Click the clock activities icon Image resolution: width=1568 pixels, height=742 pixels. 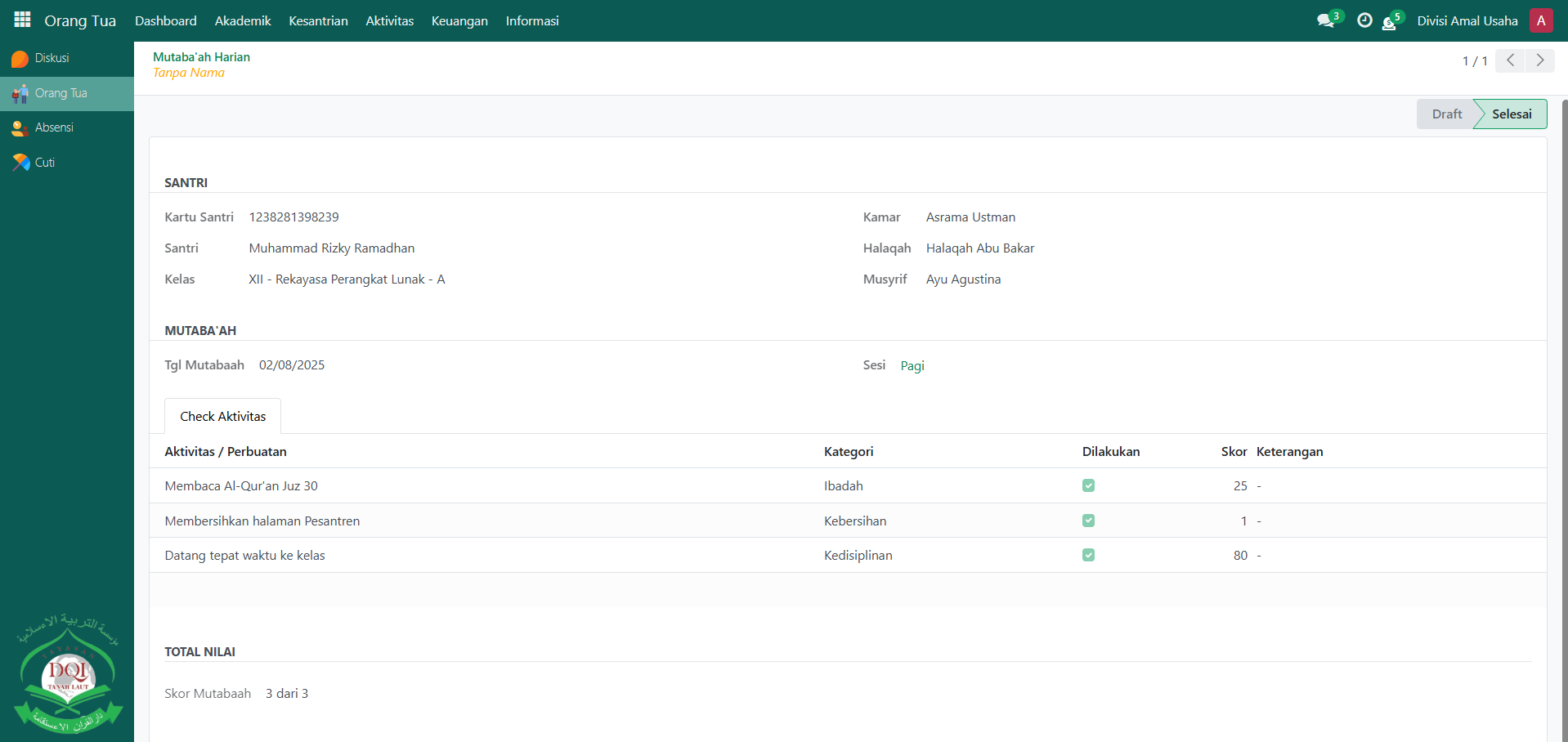(x=1364, y=20)
